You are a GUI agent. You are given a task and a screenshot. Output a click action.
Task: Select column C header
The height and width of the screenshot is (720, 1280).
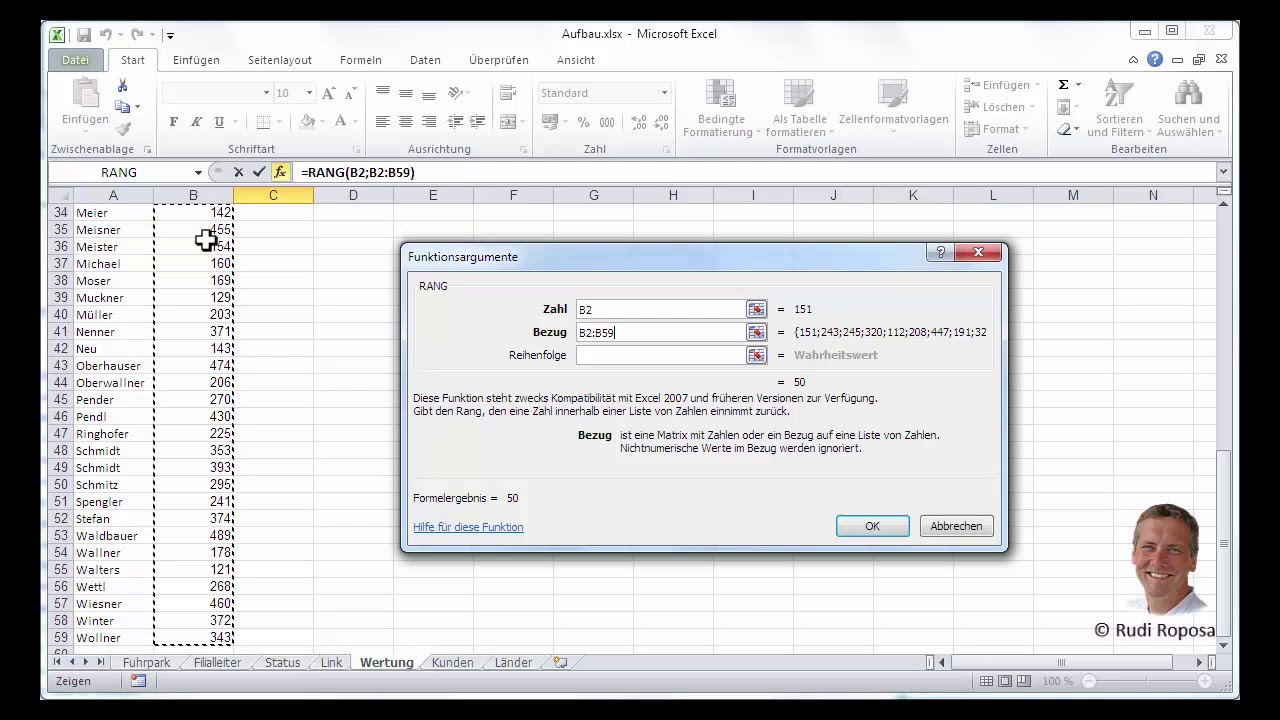pyautogui.click(x=273, y=195)
